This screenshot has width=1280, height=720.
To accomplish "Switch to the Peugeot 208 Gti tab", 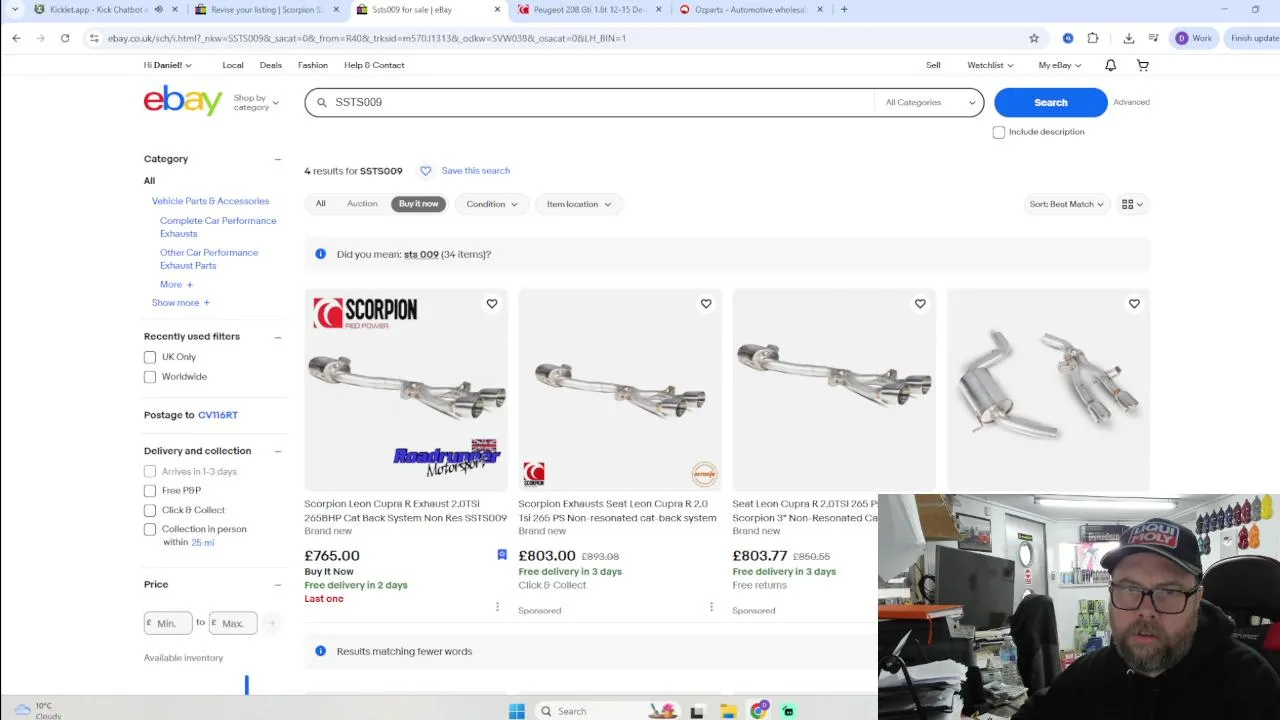I will click(x=590, y=10).
